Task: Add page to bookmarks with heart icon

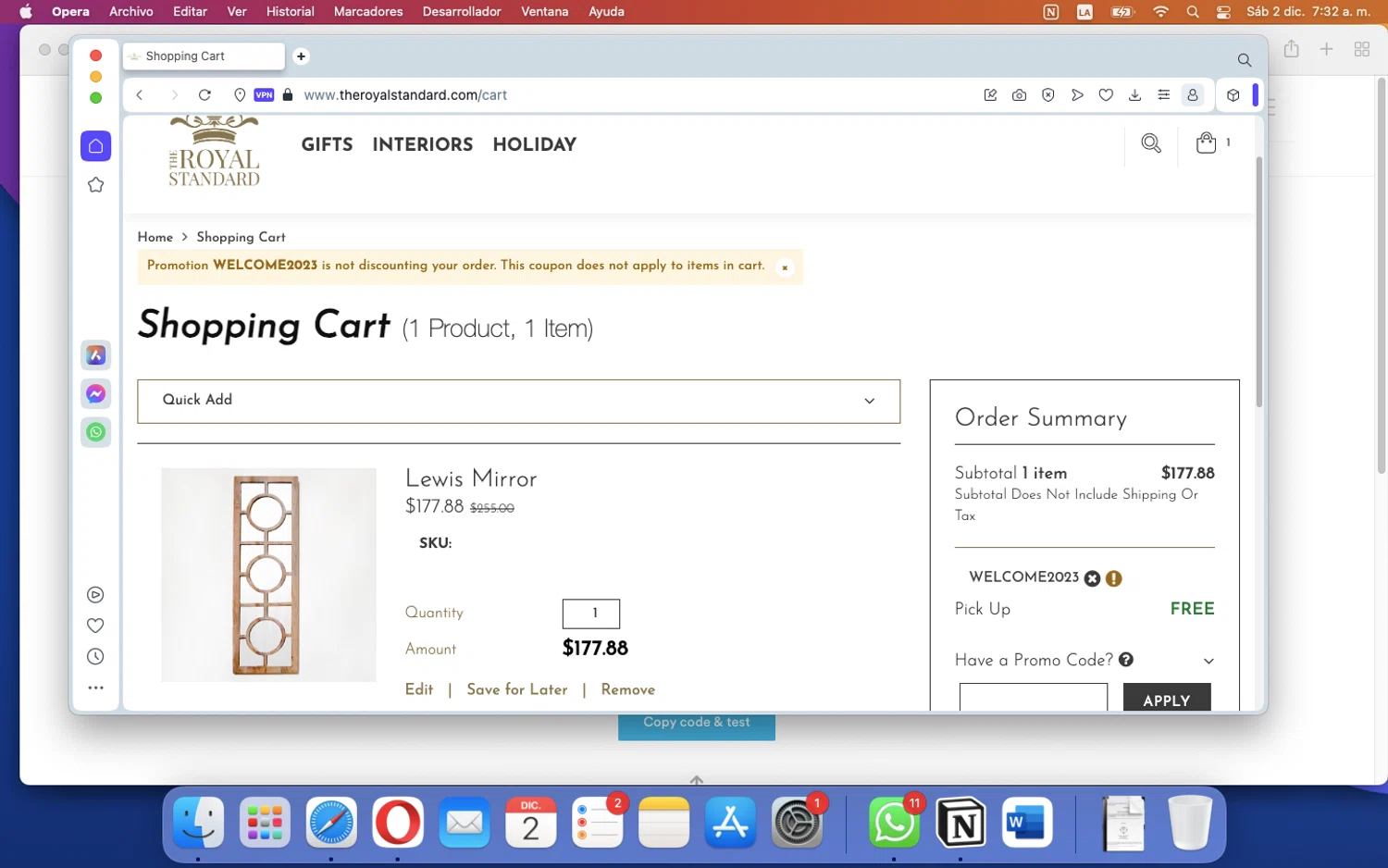Action: pyautogui.click(x=1106, y=94)
